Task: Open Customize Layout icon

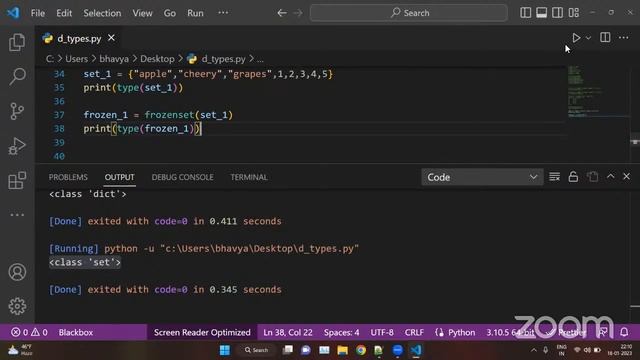Action: 574,13
